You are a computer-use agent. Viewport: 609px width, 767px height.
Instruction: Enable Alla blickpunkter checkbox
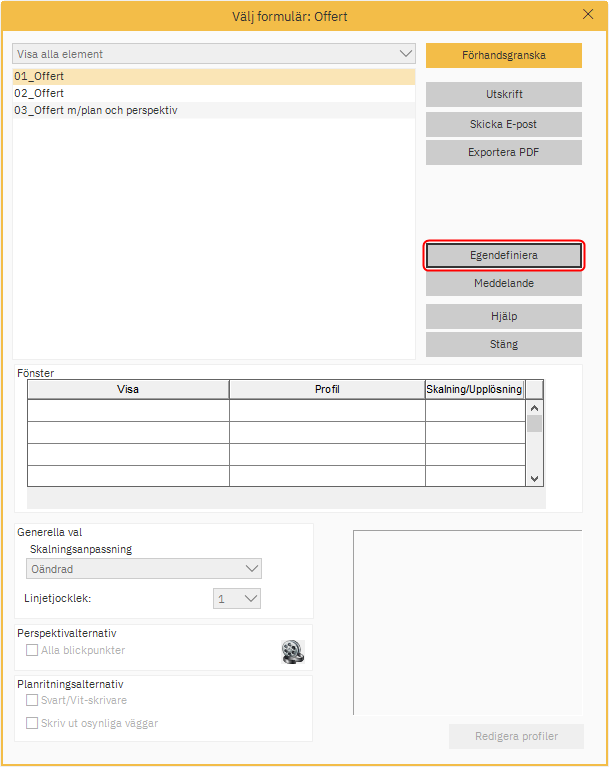32,650
